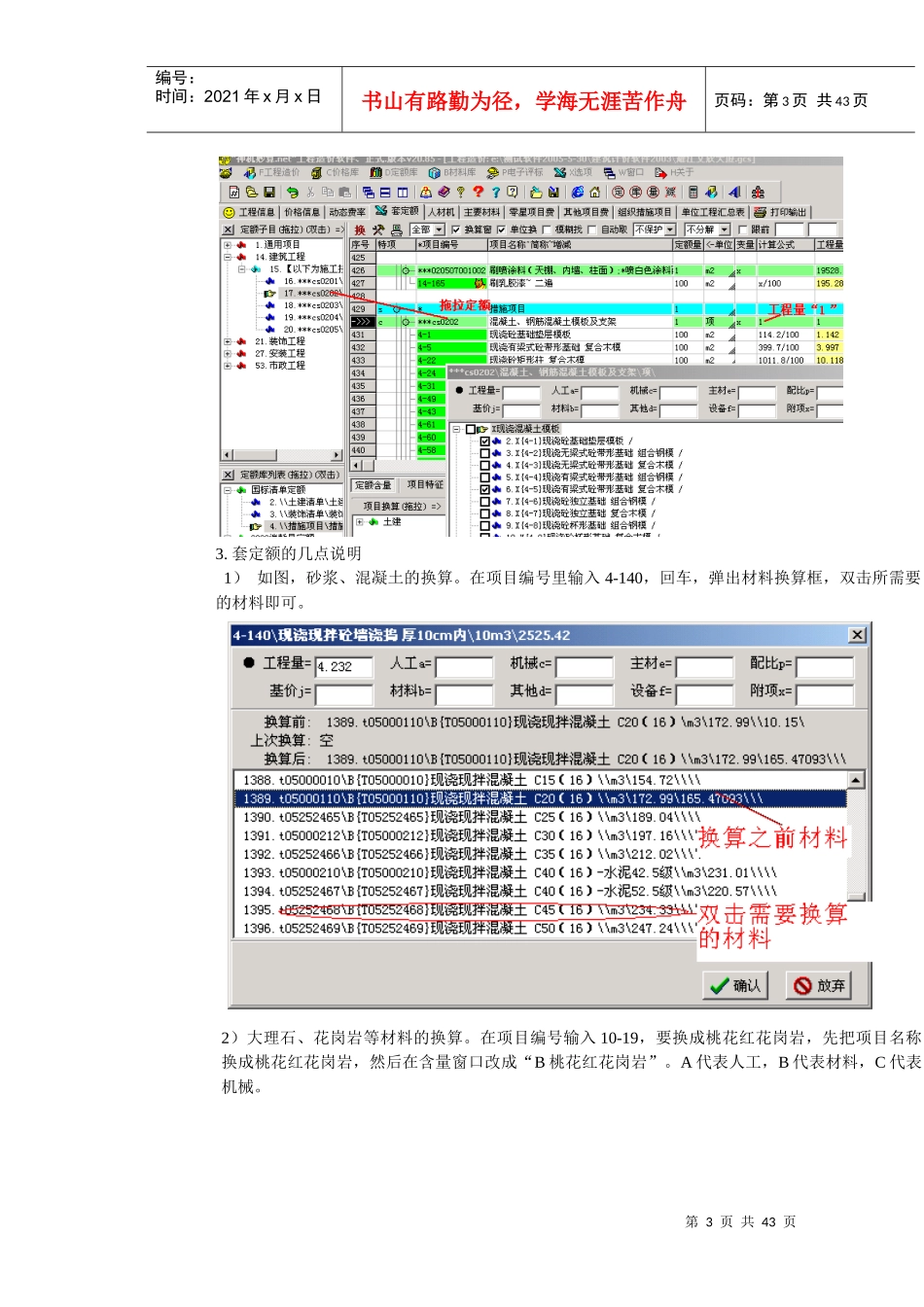Click the 基价j= field in 4-140 dialog

[344, 695]
